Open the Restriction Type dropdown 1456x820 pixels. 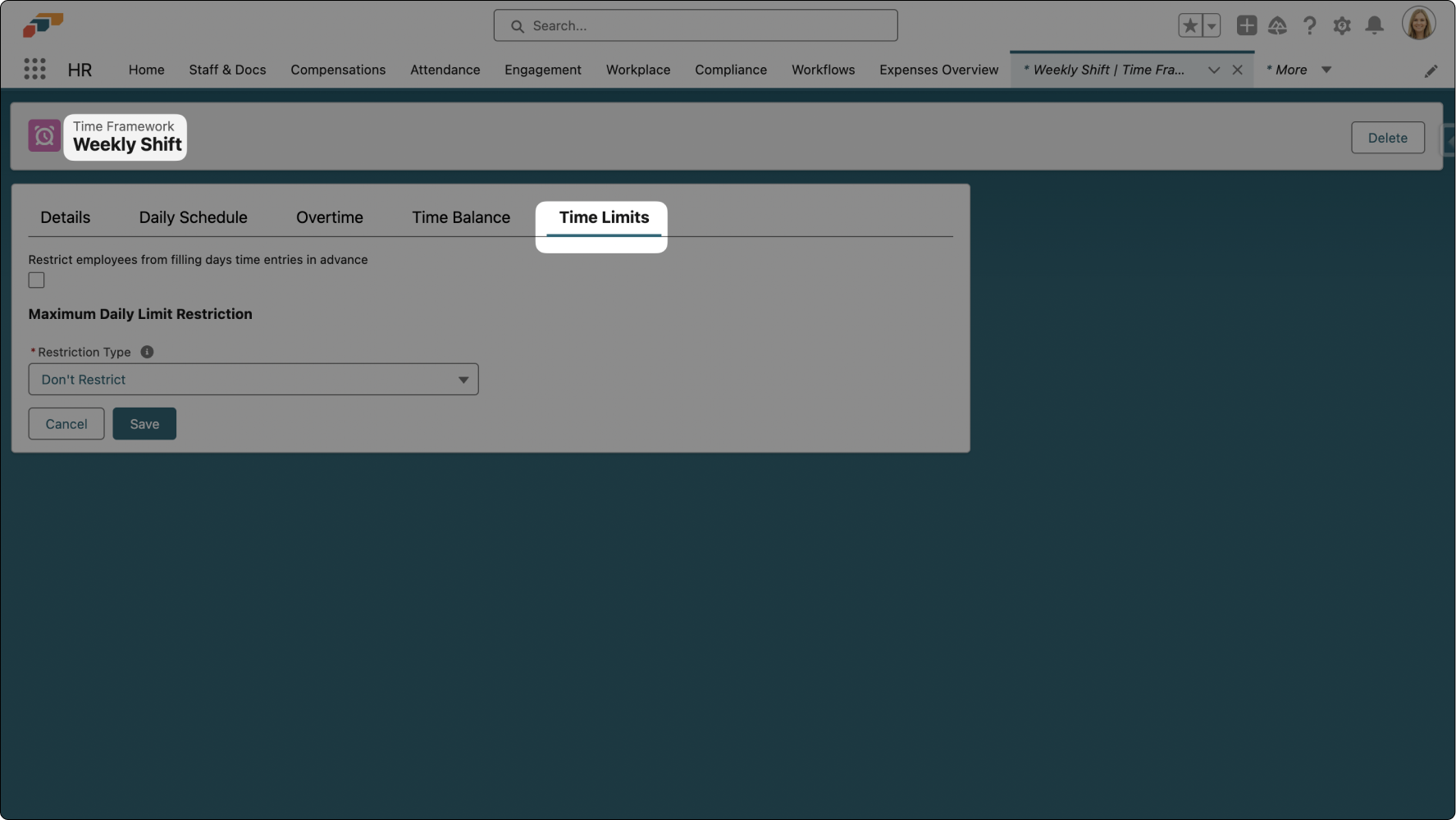pos(253,380)
